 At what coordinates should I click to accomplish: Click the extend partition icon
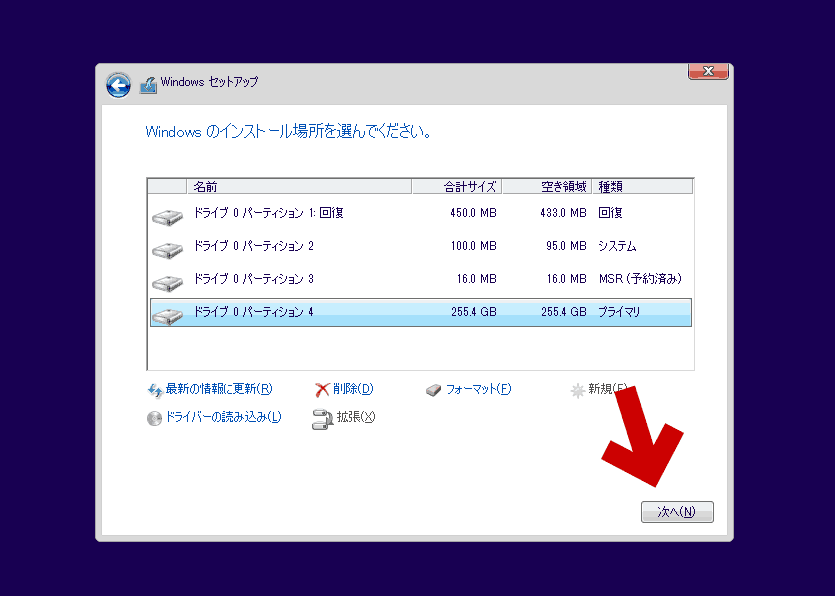pos(322,418)
